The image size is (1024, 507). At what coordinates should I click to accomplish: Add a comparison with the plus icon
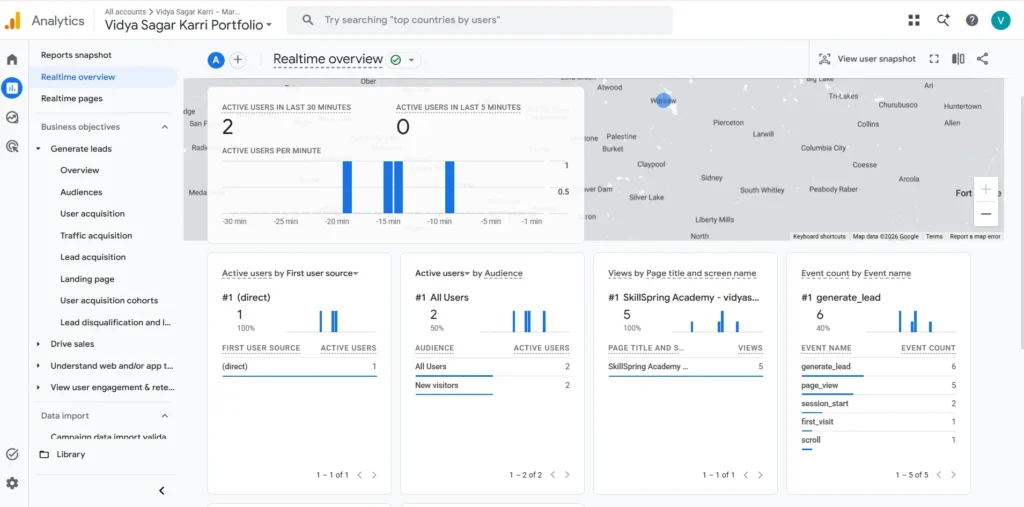238,60
